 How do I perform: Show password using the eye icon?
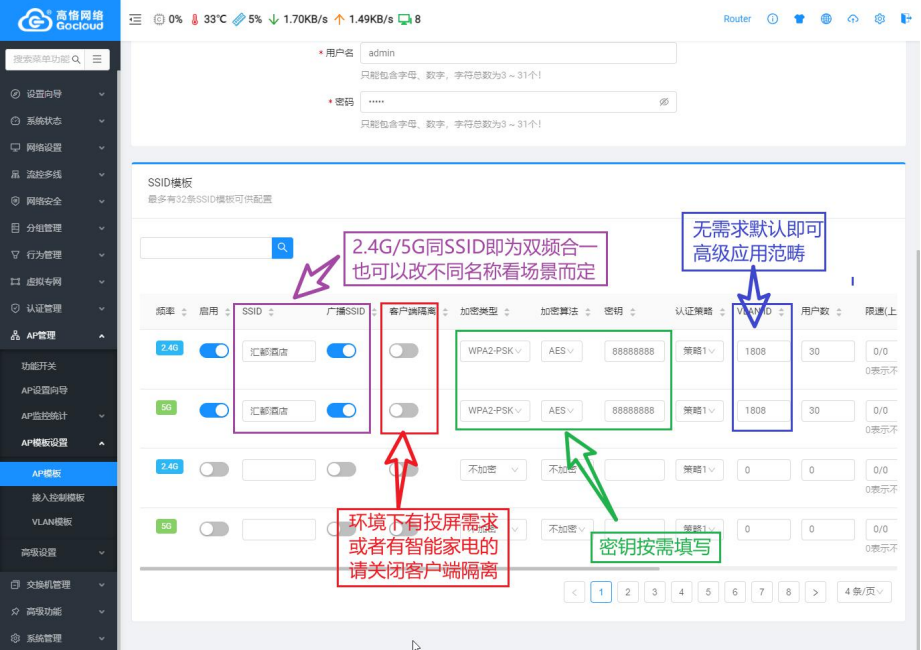tap(664, 102)
